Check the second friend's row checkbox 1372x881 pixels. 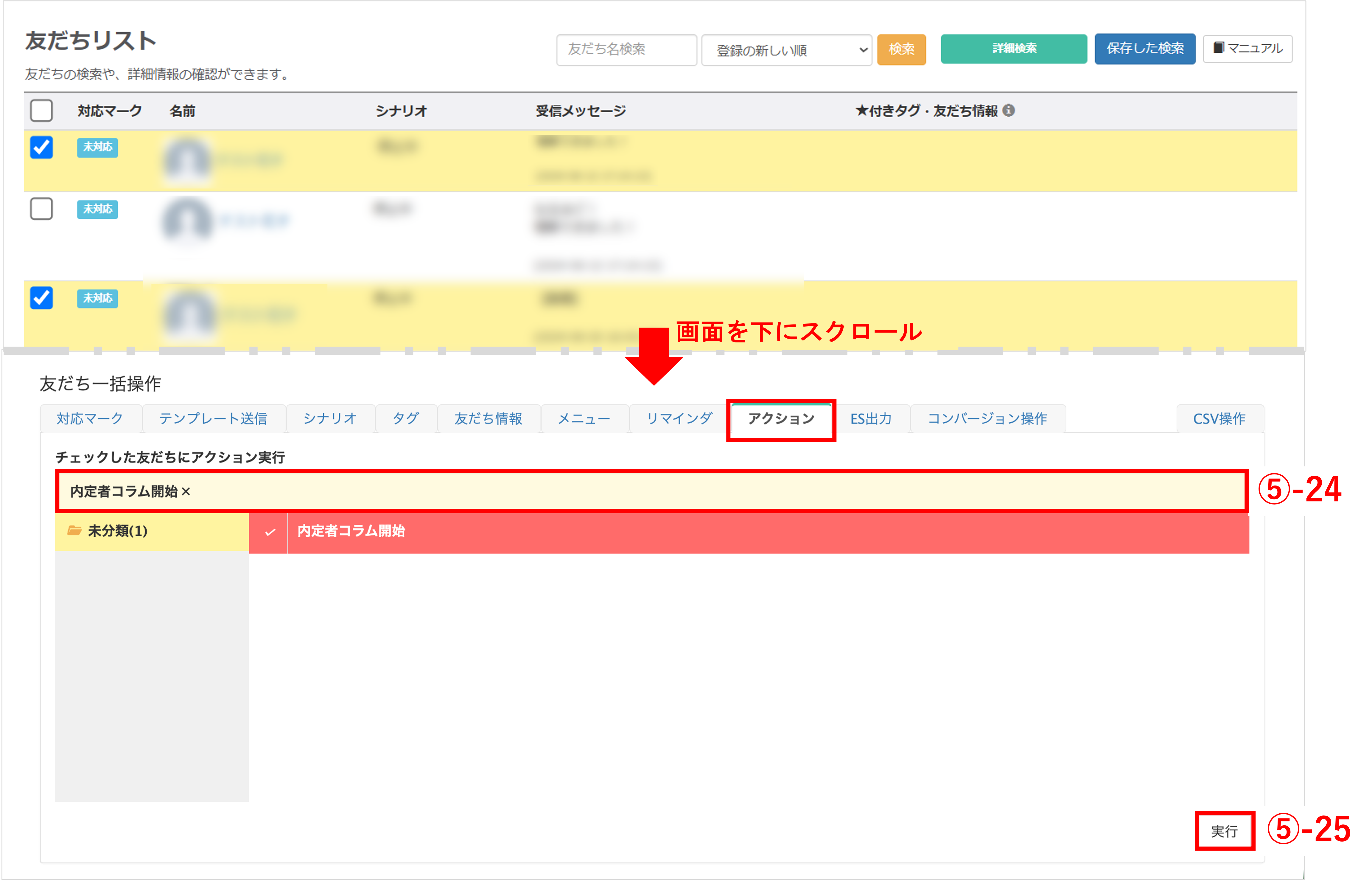click(41, 209)
